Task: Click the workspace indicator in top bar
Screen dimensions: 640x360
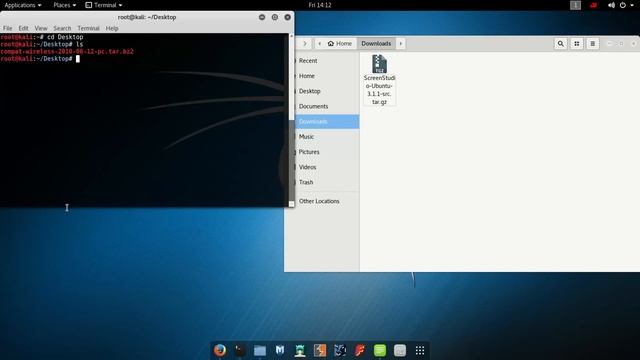Action: 576,5
